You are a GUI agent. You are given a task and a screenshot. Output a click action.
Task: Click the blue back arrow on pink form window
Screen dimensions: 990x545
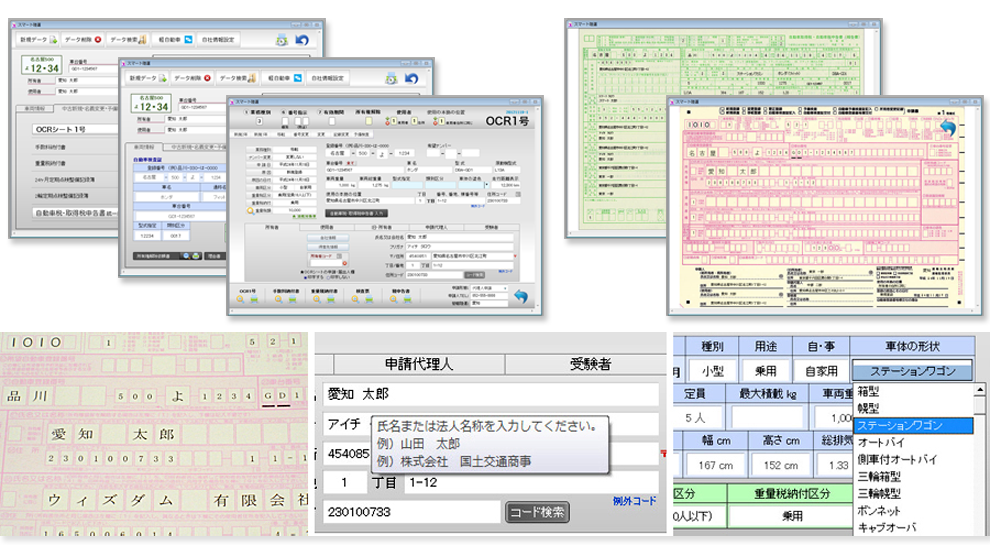point(947,128)
